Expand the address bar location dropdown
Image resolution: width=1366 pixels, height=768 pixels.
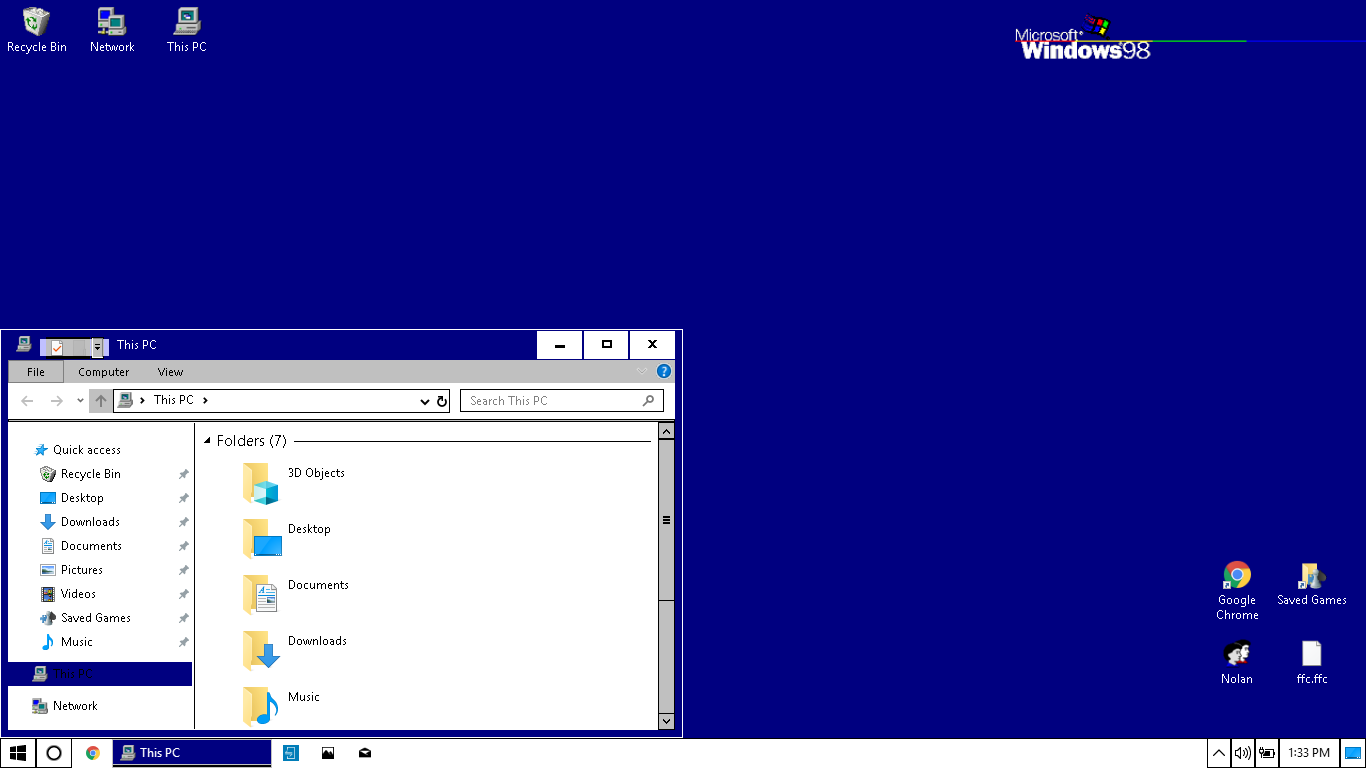(x=425, y=400)
